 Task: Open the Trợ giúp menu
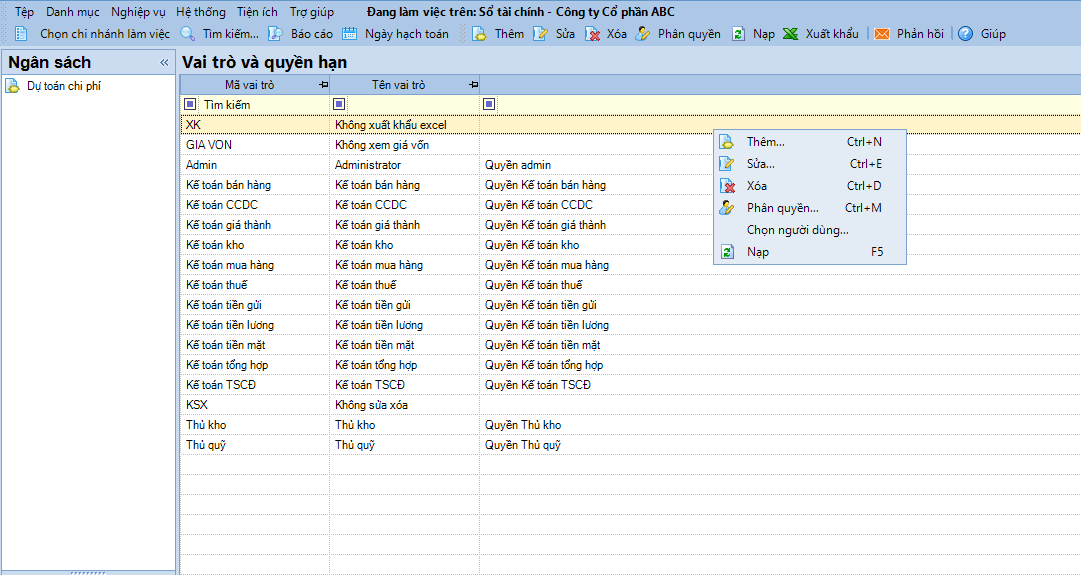312,12
